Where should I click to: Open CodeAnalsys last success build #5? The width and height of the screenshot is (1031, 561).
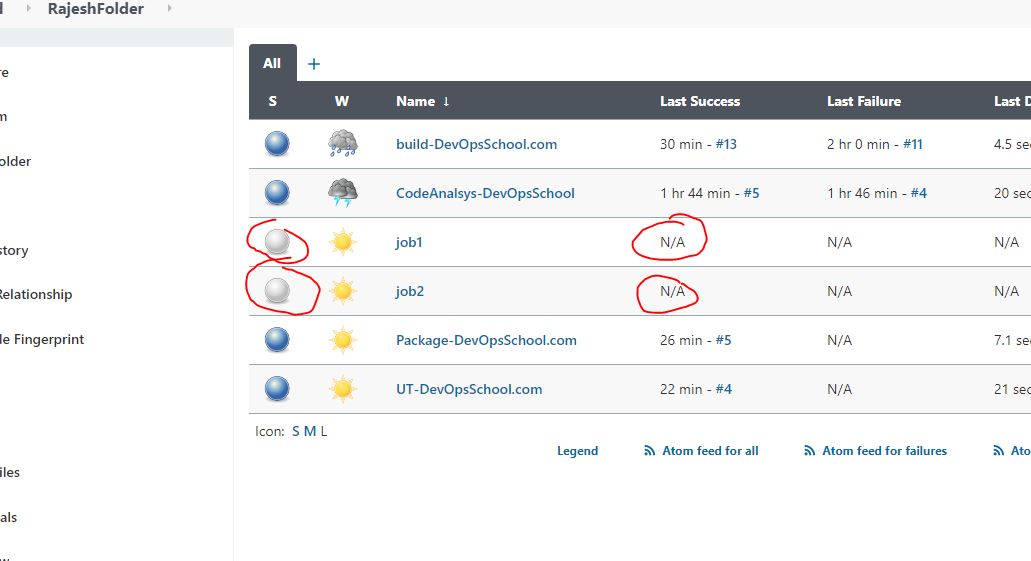[x=752, y=193]
